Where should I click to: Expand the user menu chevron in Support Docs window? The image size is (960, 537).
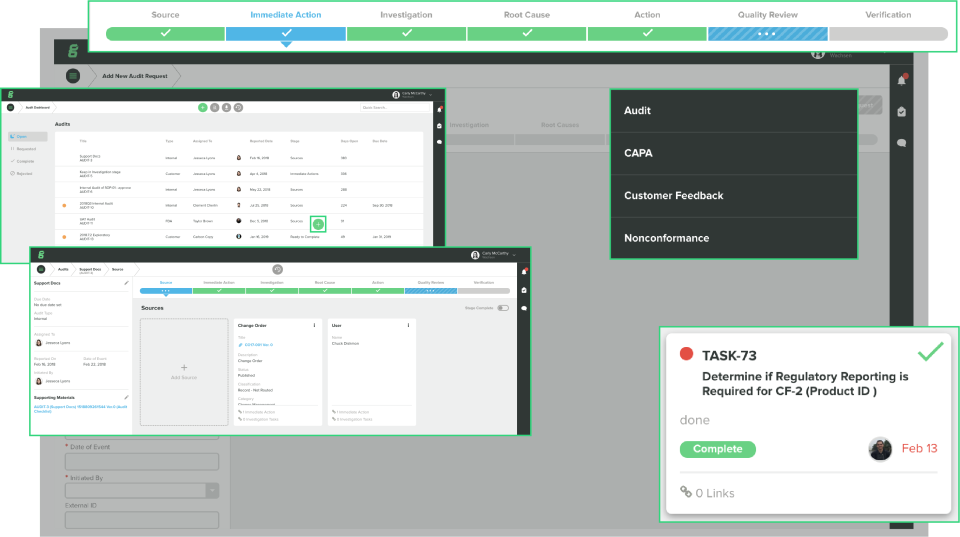[x=514, y=255]
